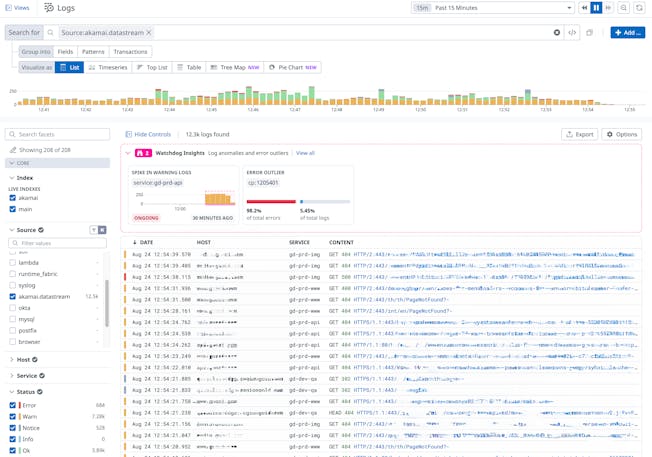The image size is (652, 457).
Task: Click Hide Controls link
Action: coord(148,134)
